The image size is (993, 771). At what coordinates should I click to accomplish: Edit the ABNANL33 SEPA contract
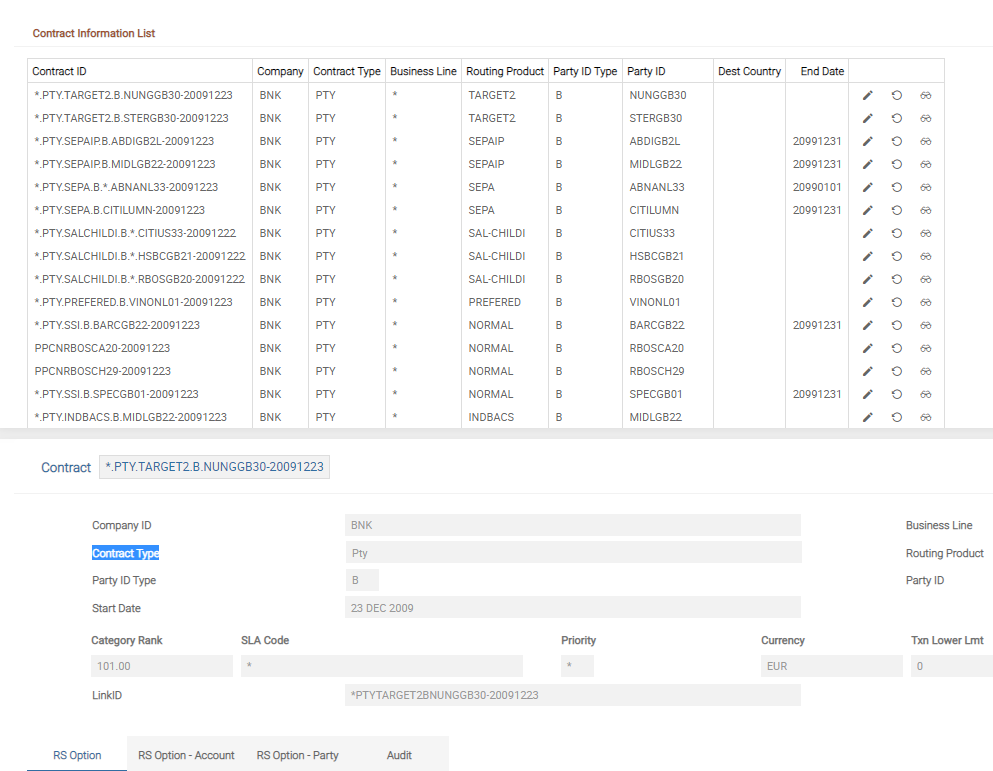(868, 187)
